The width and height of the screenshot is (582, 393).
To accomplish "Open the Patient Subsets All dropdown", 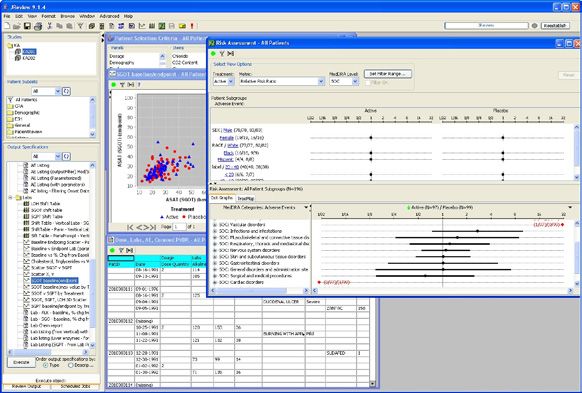I will [46, 91].
